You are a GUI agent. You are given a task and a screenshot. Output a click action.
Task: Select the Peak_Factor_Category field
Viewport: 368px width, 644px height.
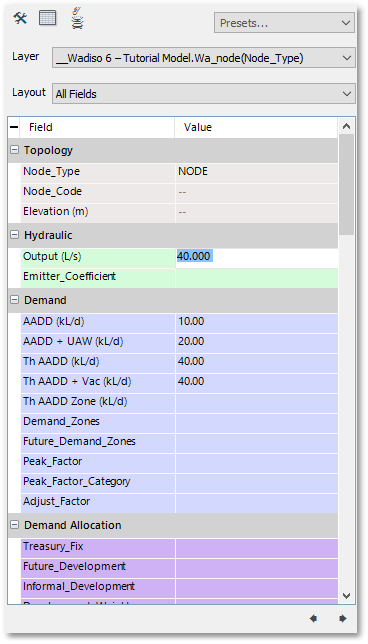tap(98, 482)
